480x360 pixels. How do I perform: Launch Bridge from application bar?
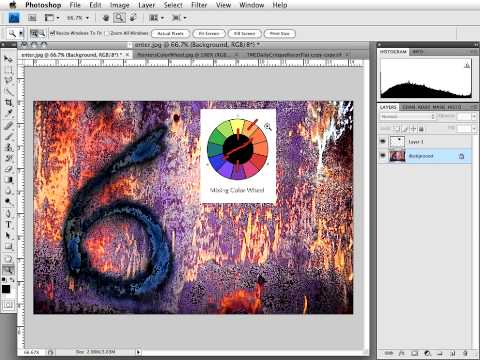pyautogui.click(x=32, y=18)
